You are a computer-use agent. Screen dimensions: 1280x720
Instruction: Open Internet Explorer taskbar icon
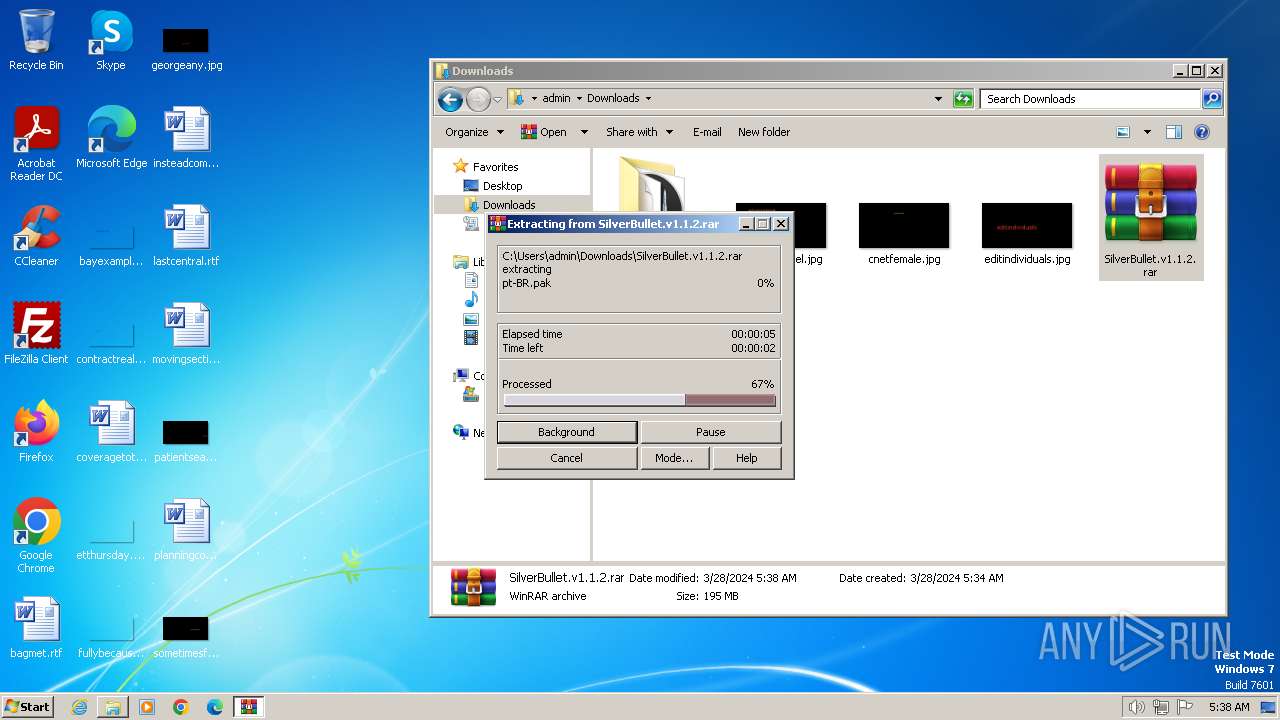click(x=79, y=707)
